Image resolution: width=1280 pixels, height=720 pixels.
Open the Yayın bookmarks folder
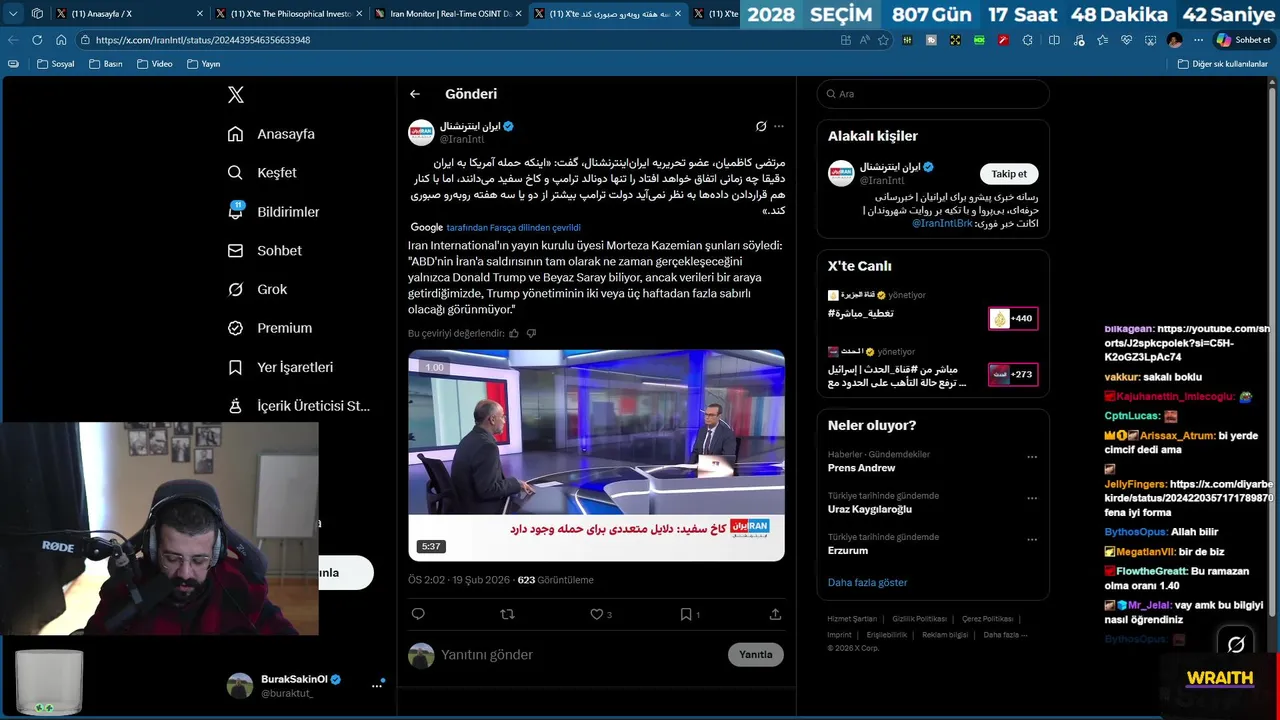[x=204, y=64]
